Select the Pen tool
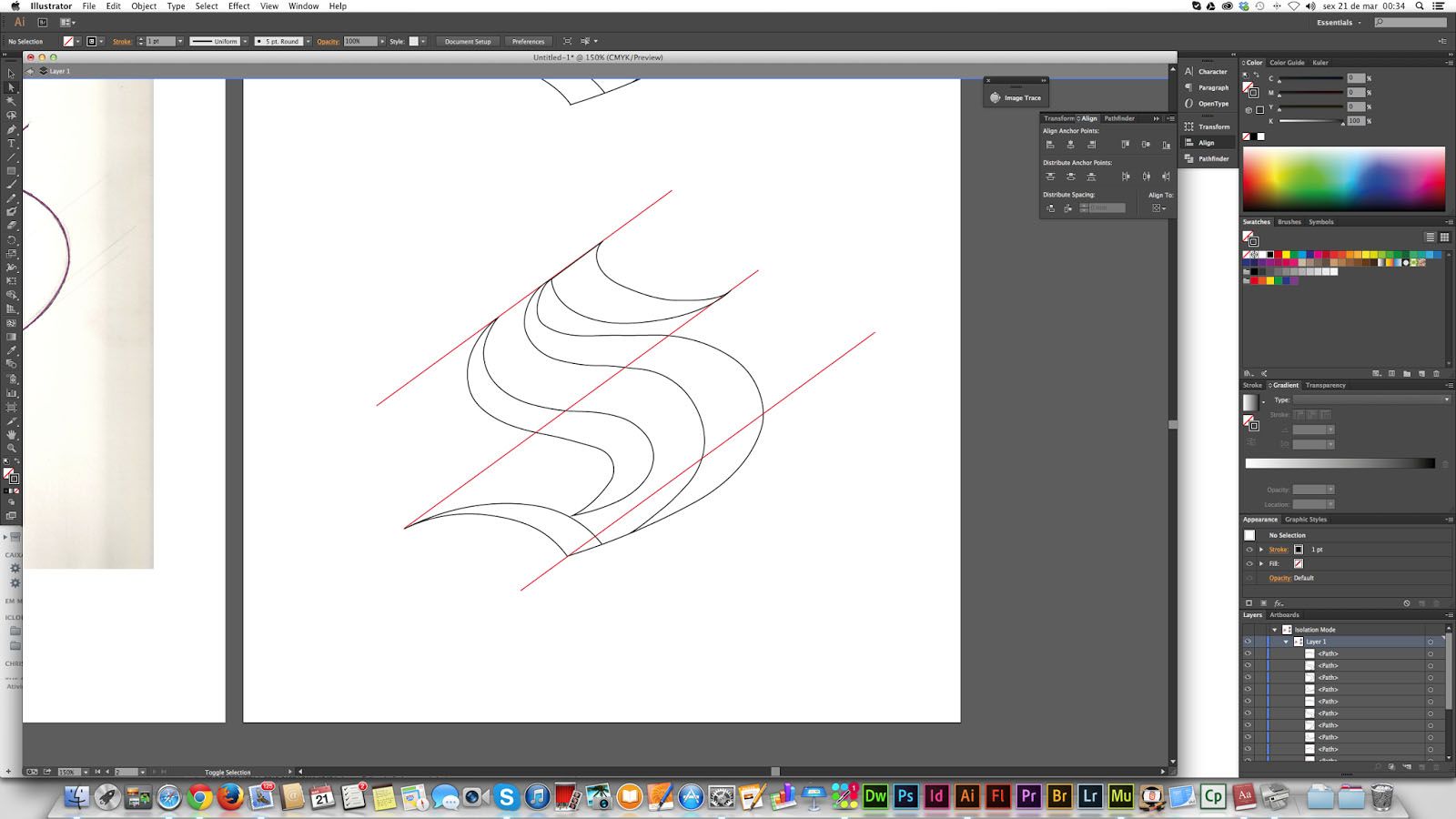 [12, 129]
